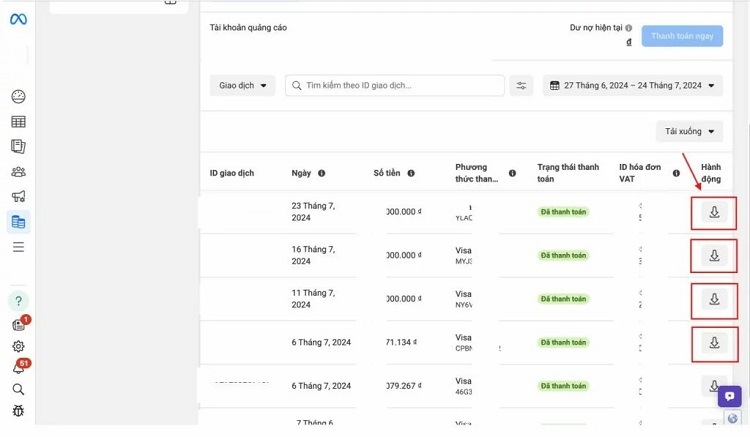Image resolution: width=750 pixels, height=437 pixels.
Task: Click the help question mark in sidebar
Action: [18, 301]
